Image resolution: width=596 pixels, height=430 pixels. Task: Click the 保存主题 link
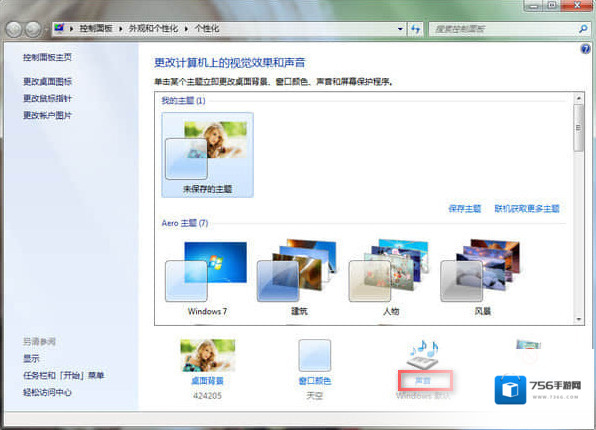(464, 208)
